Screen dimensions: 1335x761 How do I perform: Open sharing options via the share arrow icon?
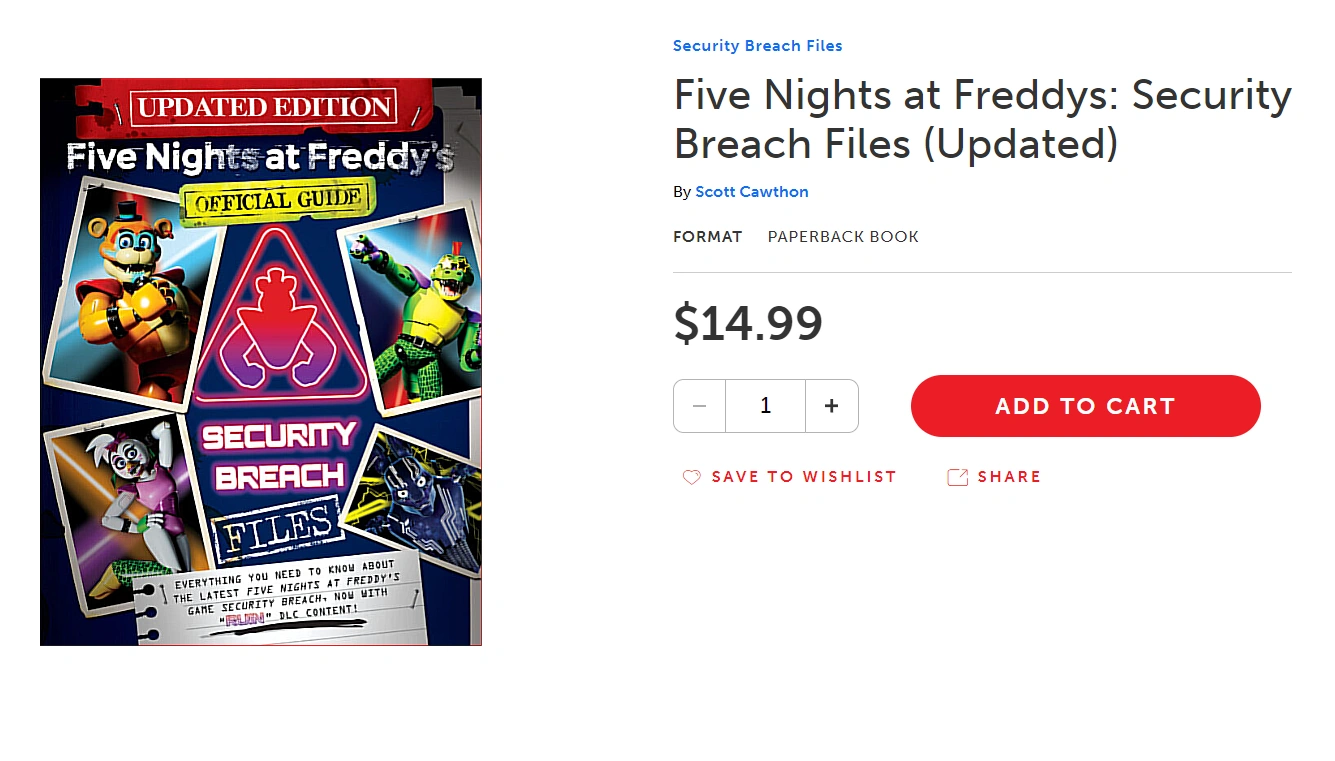[x=958, y=477]
